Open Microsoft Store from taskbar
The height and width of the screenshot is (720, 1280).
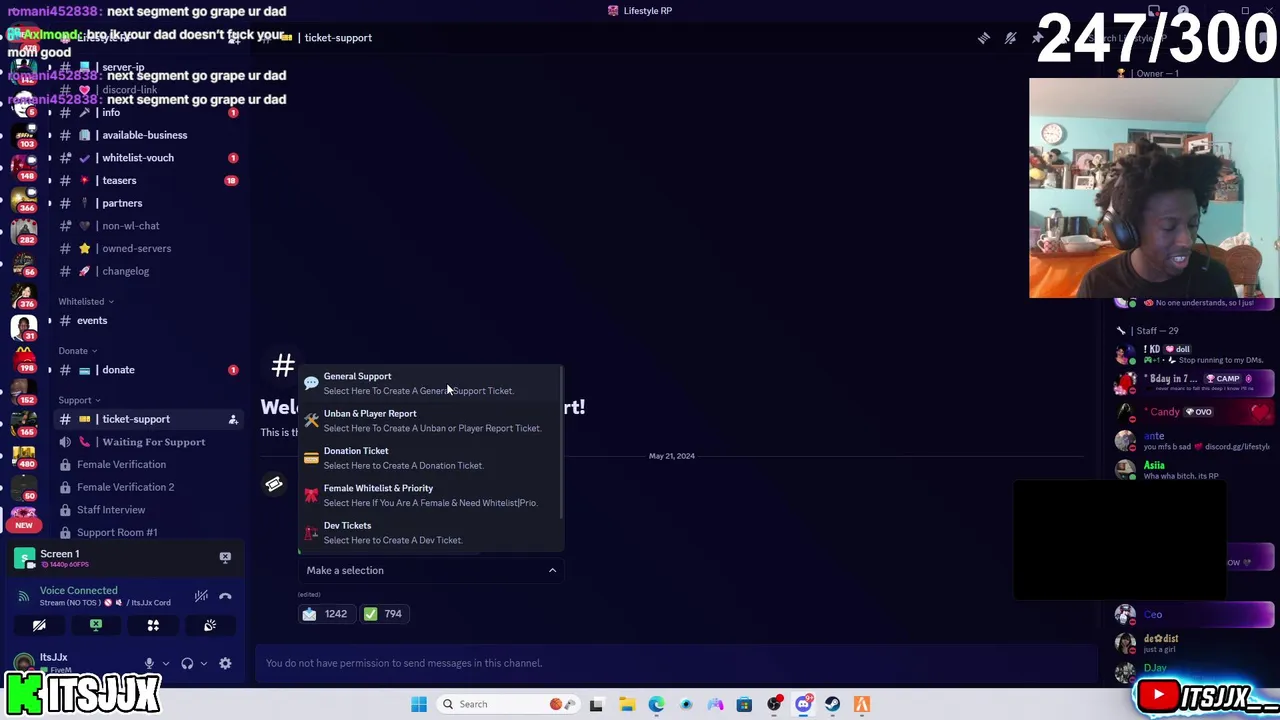point(744,704)
